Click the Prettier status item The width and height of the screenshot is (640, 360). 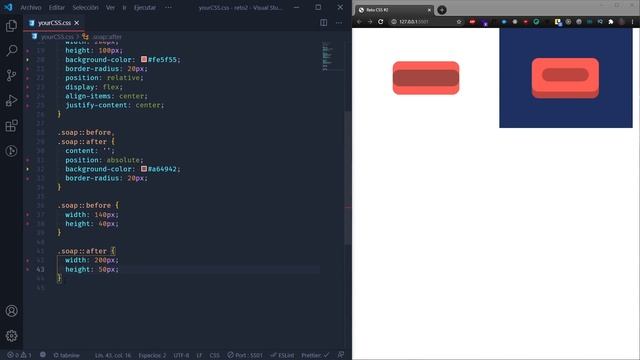point(315,355)
